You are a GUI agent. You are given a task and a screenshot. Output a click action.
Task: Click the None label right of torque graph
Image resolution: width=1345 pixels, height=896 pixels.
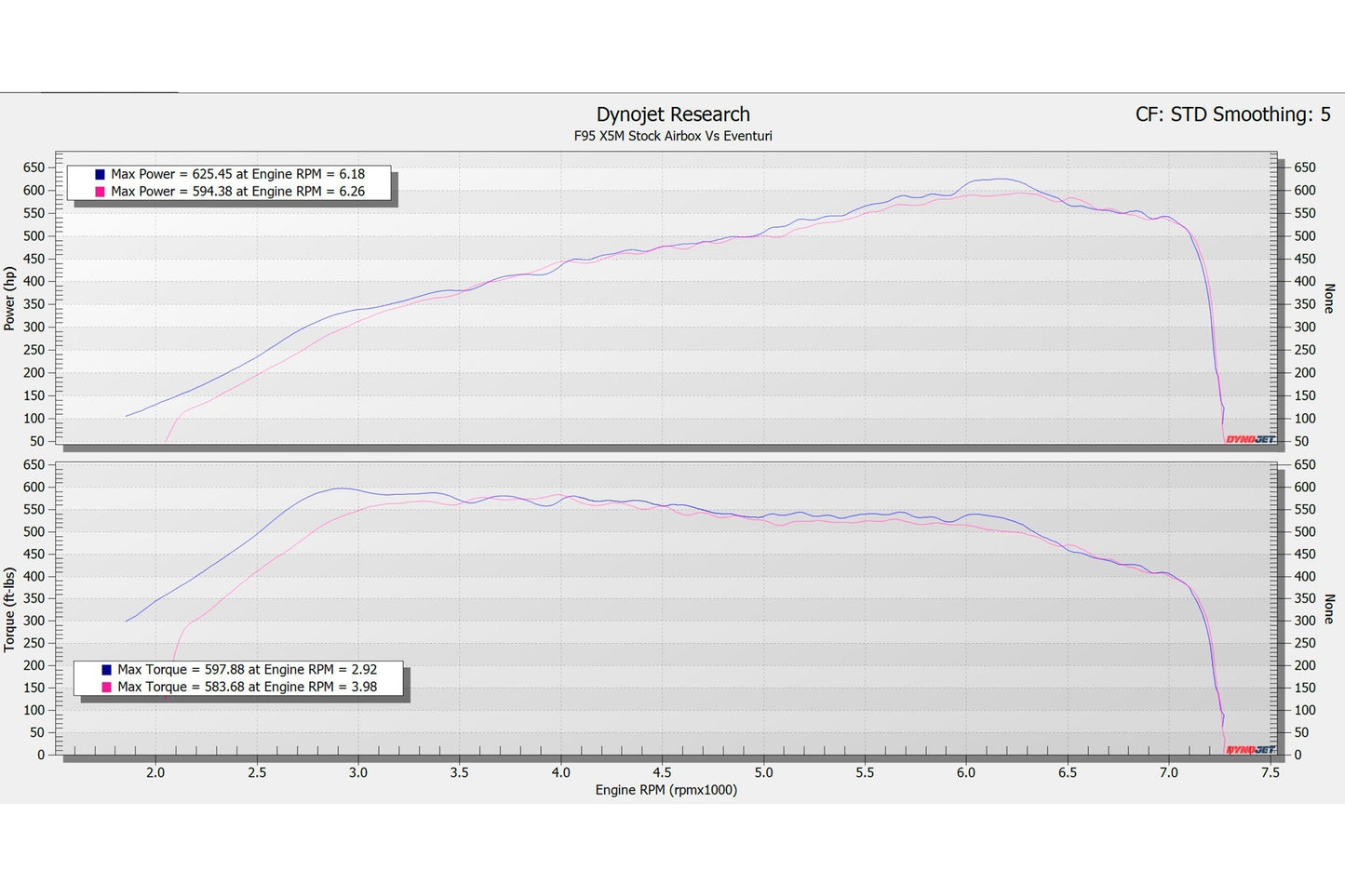1328,609
